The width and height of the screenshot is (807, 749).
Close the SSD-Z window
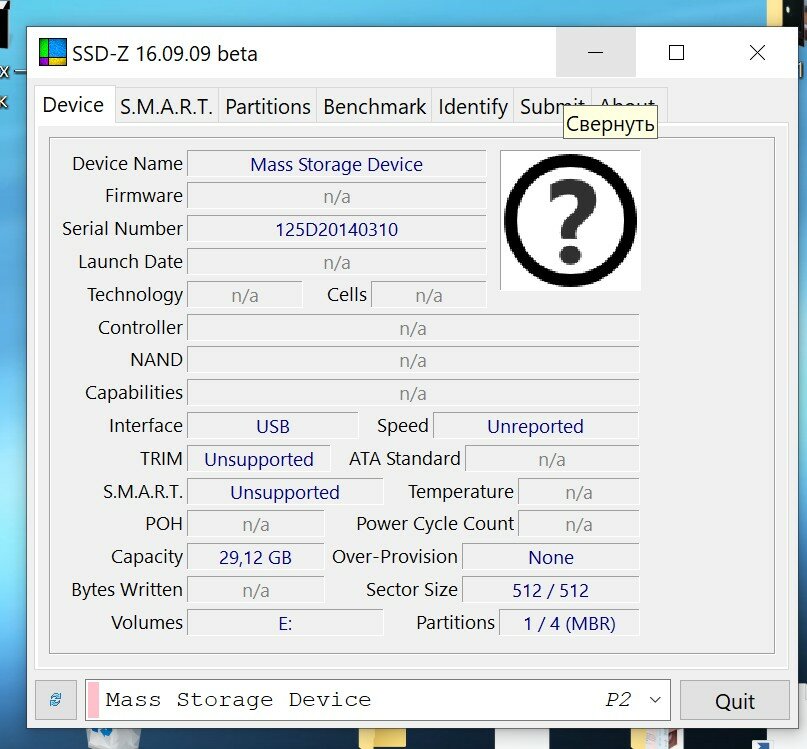point(757,53)
